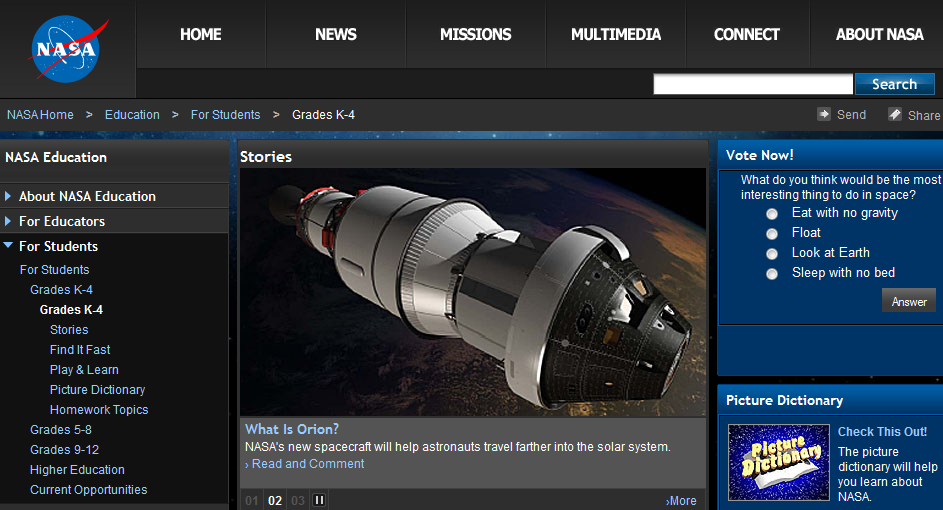Open Stories in the sidebar
This screenshot has height=510, width=943.
(x=69, y=330)
